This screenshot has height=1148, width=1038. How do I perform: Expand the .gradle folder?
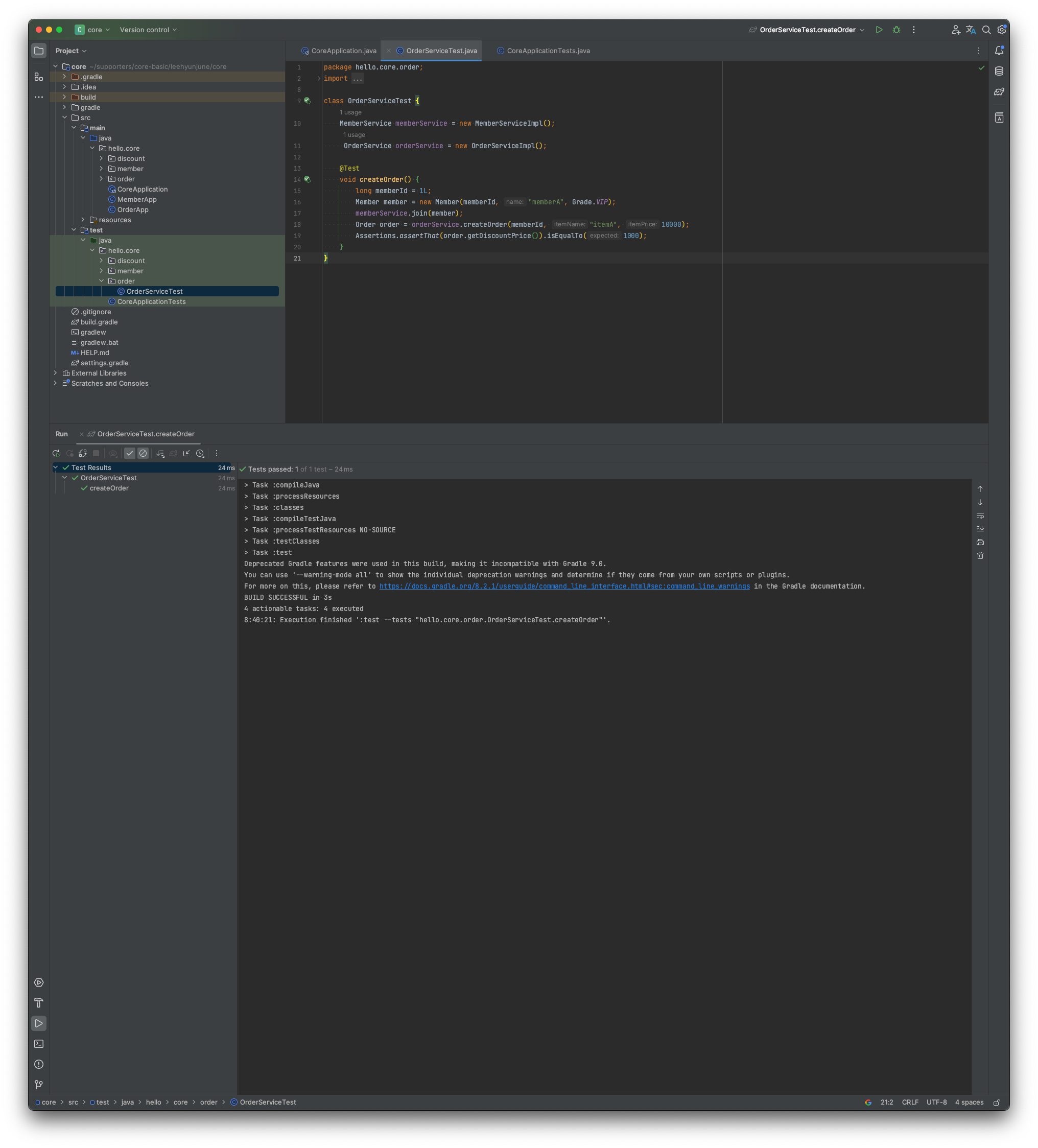tap(64, 77)
